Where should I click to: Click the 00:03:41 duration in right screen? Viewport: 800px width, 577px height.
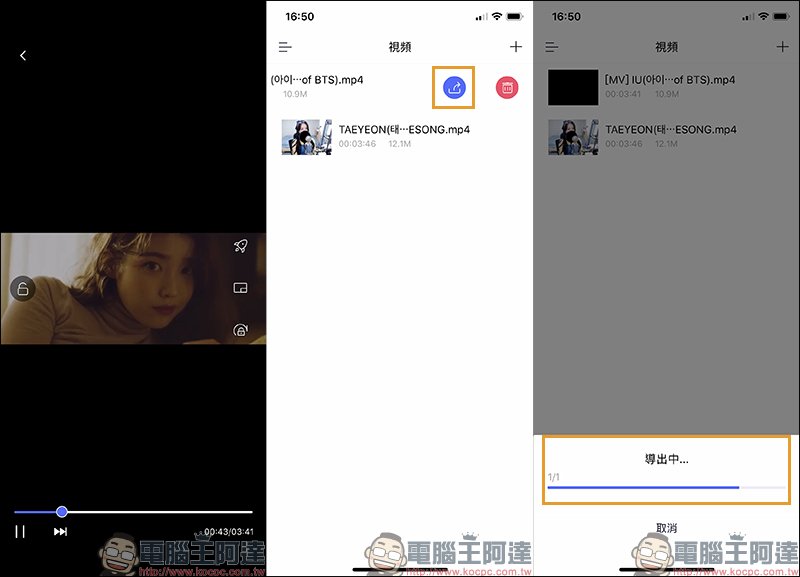point(623,94)
